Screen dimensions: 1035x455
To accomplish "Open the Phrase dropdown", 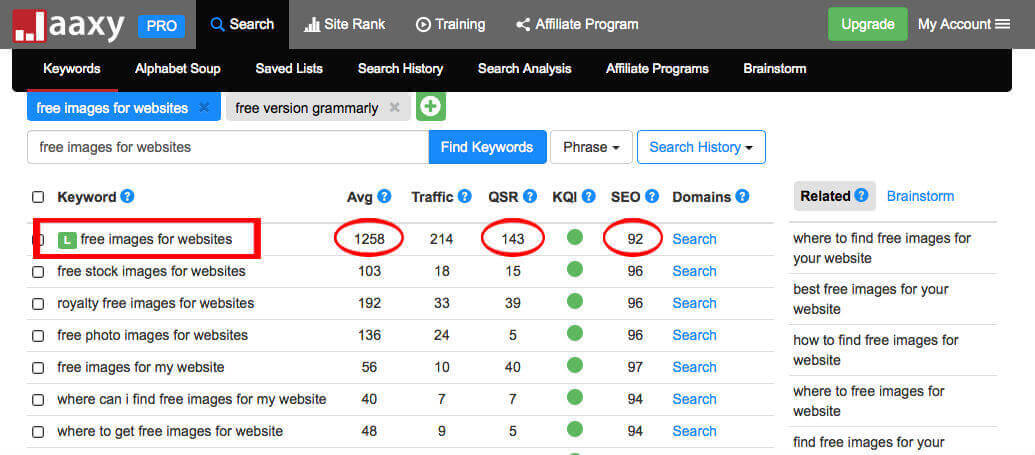I will pyautogui.click(x=591, y=147).
